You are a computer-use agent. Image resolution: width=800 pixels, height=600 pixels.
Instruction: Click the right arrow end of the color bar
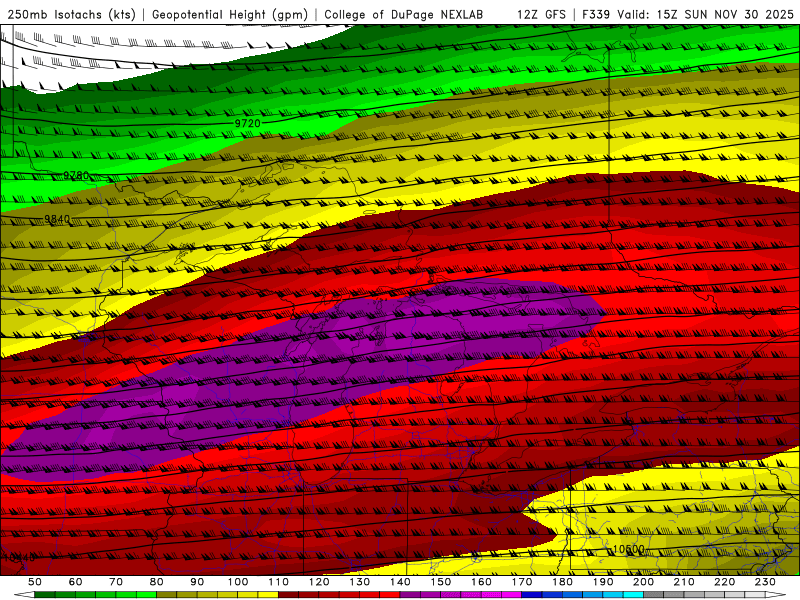776,595
